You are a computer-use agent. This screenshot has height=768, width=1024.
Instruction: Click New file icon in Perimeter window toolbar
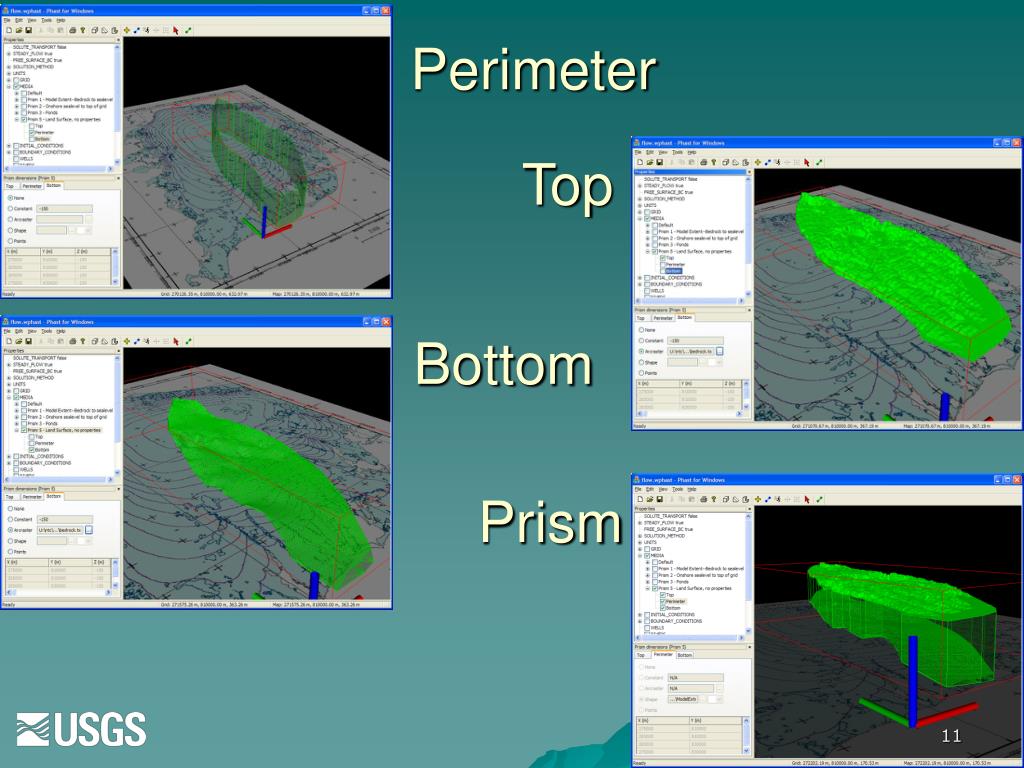[x=9, y=30]
